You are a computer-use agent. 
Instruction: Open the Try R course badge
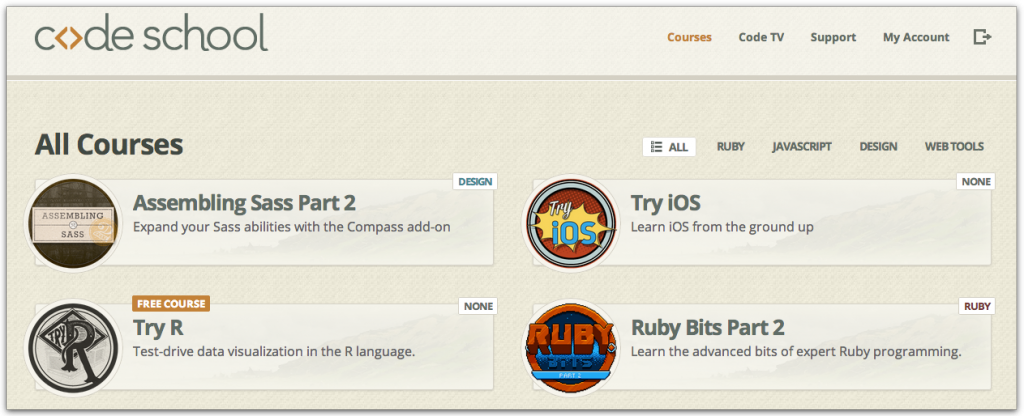coord(73,348)
